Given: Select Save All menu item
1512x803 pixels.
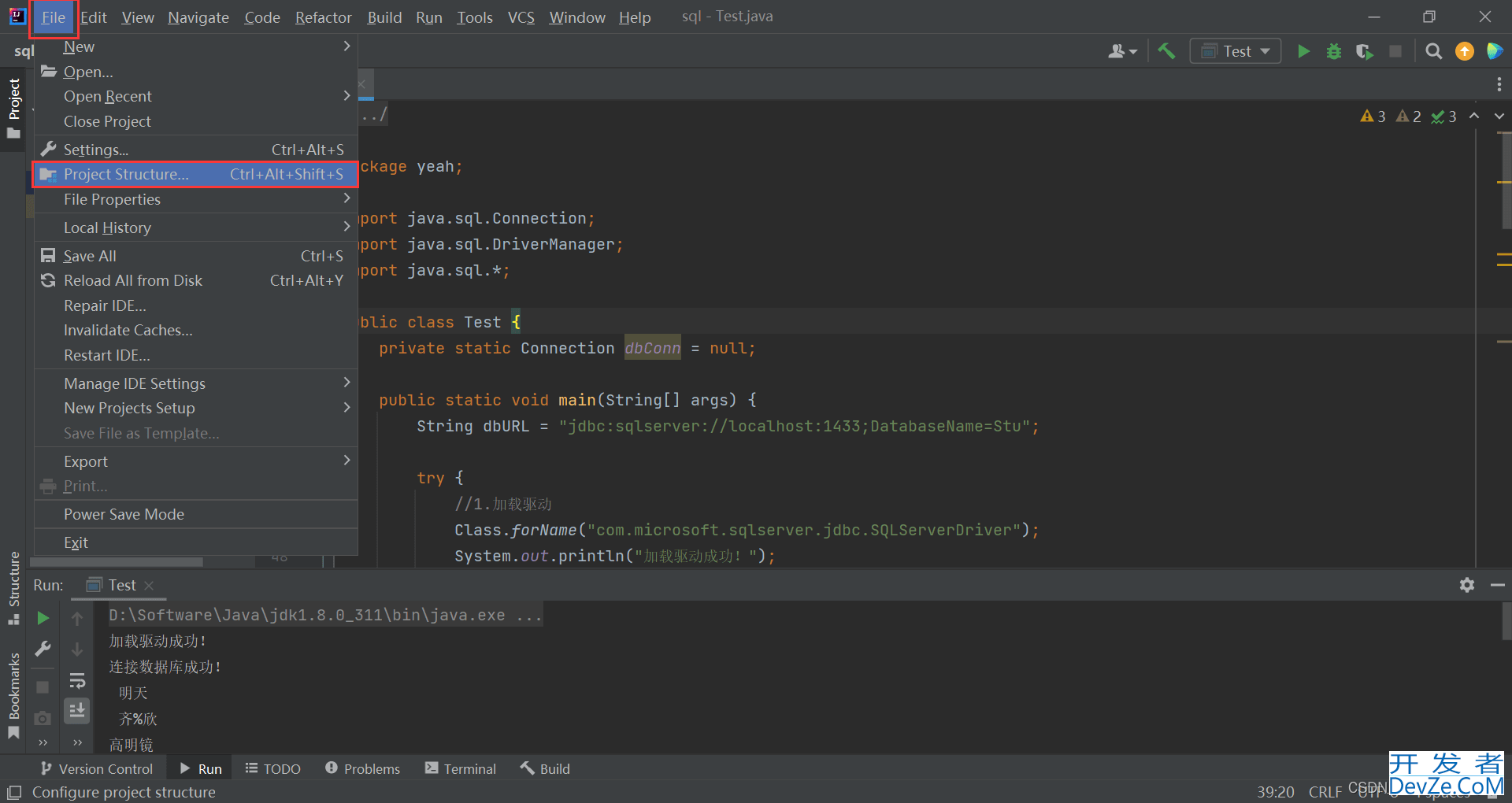Looking at the screenshot, I should [195, 256].
